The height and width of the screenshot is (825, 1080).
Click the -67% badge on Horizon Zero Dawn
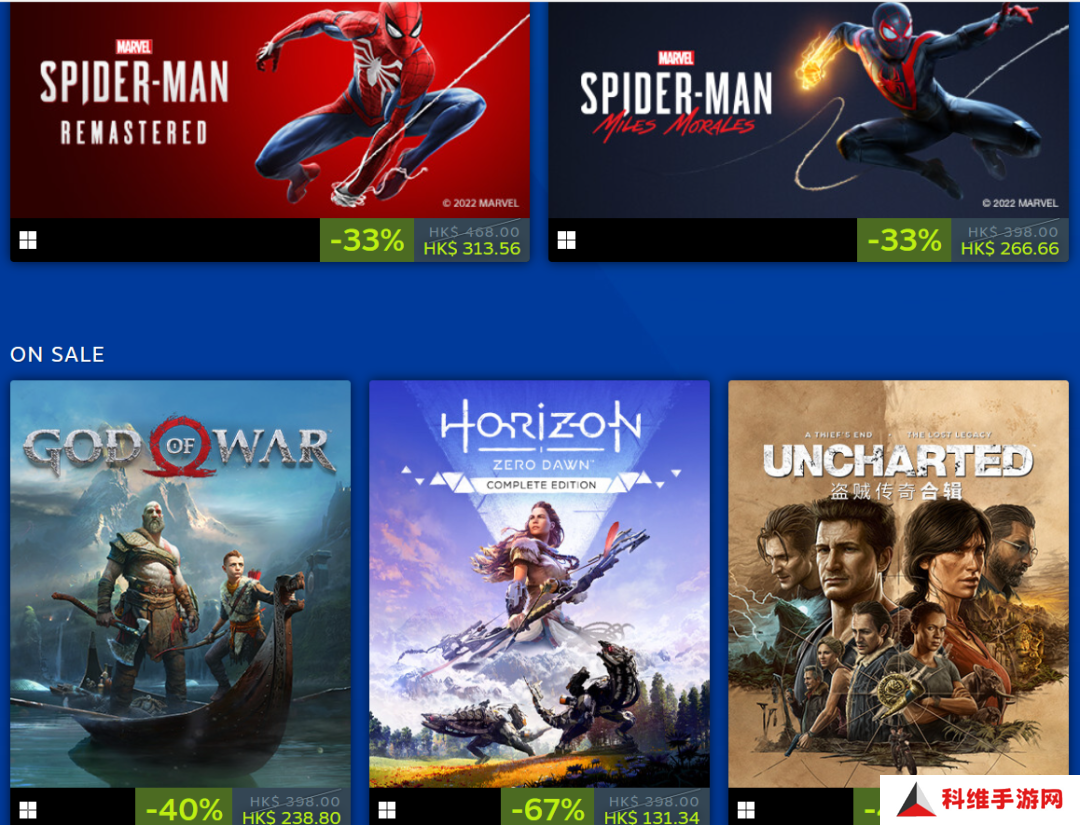tap(548, 807)
